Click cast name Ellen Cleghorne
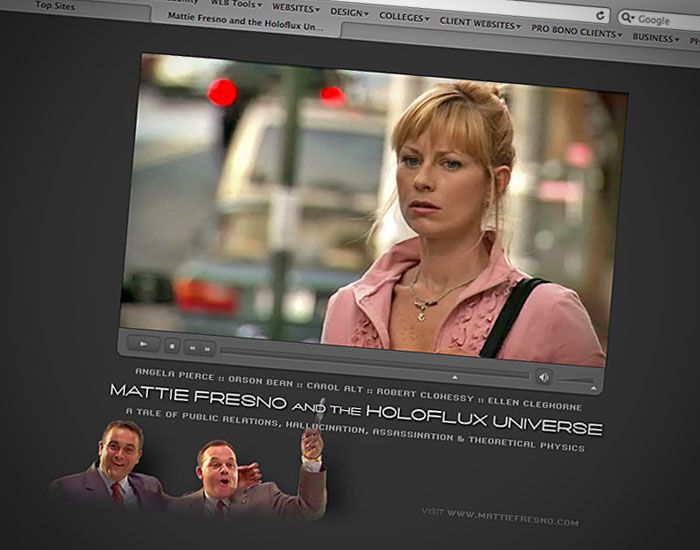The width and height of the screenshot is (700, 550). (535, 404)
